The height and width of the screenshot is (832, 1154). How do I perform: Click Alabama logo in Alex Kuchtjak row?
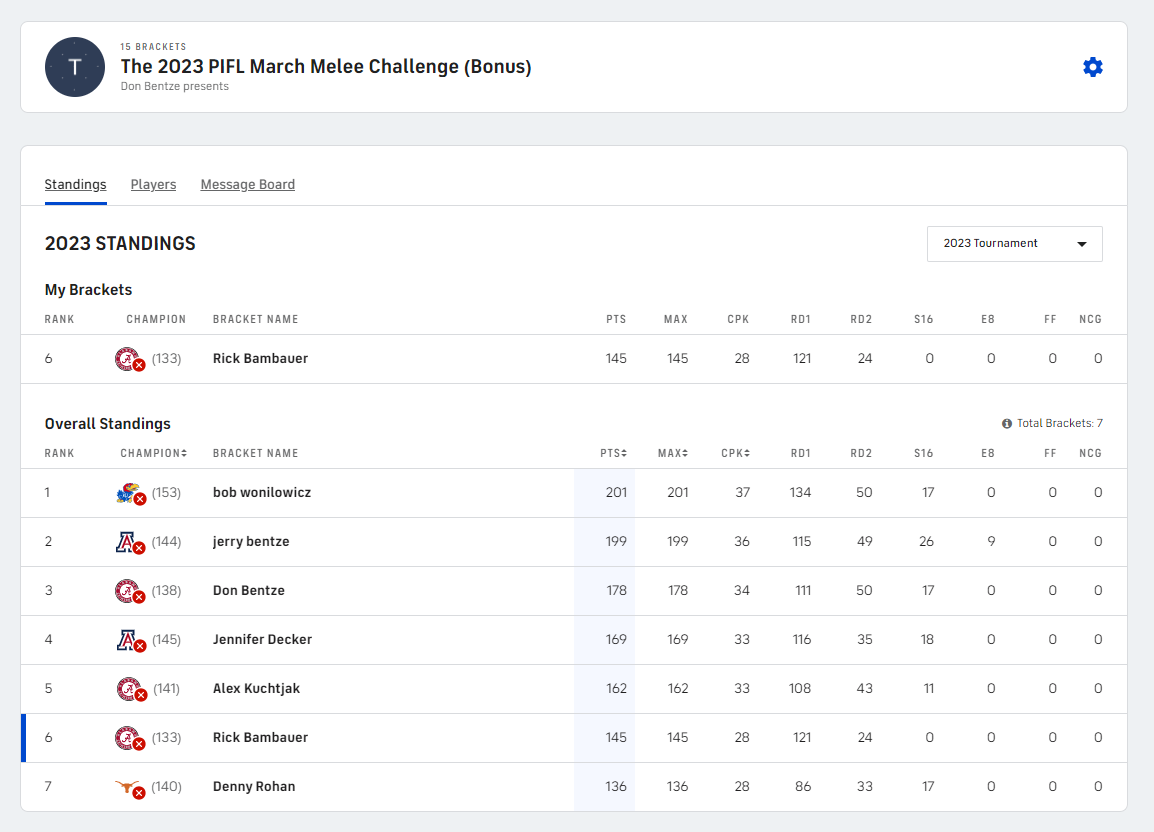127,688
